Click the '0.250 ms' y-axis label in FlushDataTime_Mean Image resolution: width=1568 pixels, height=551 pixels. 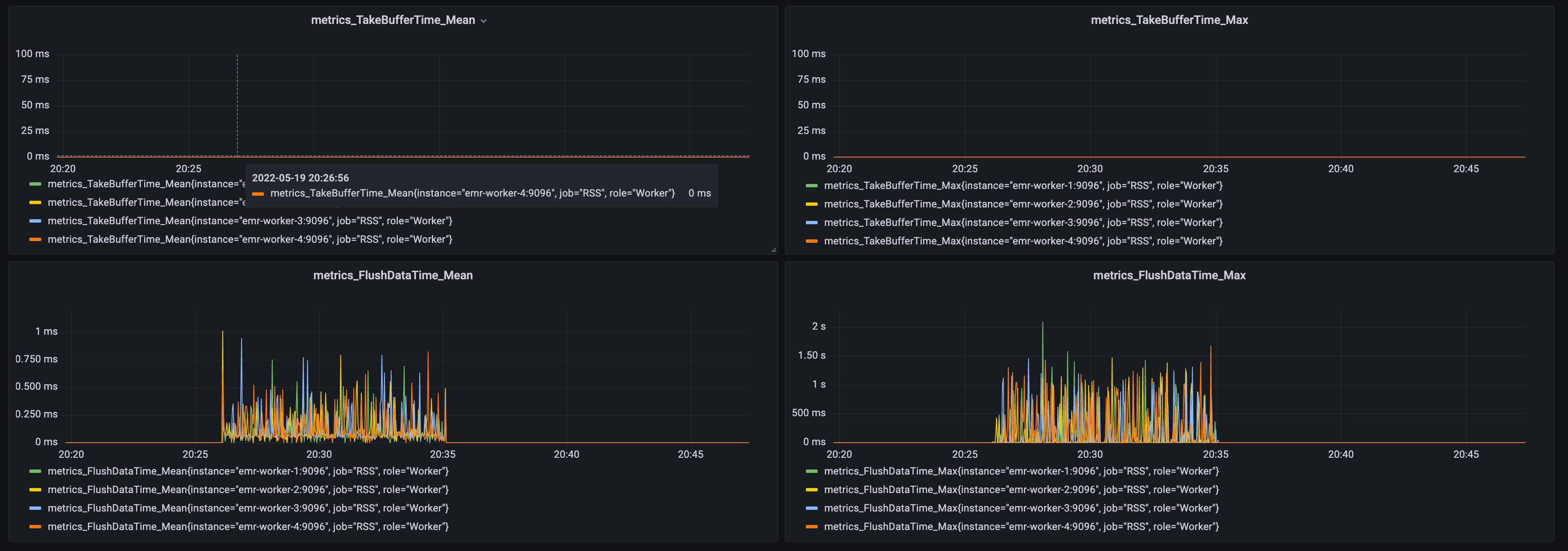pos(37,414)
